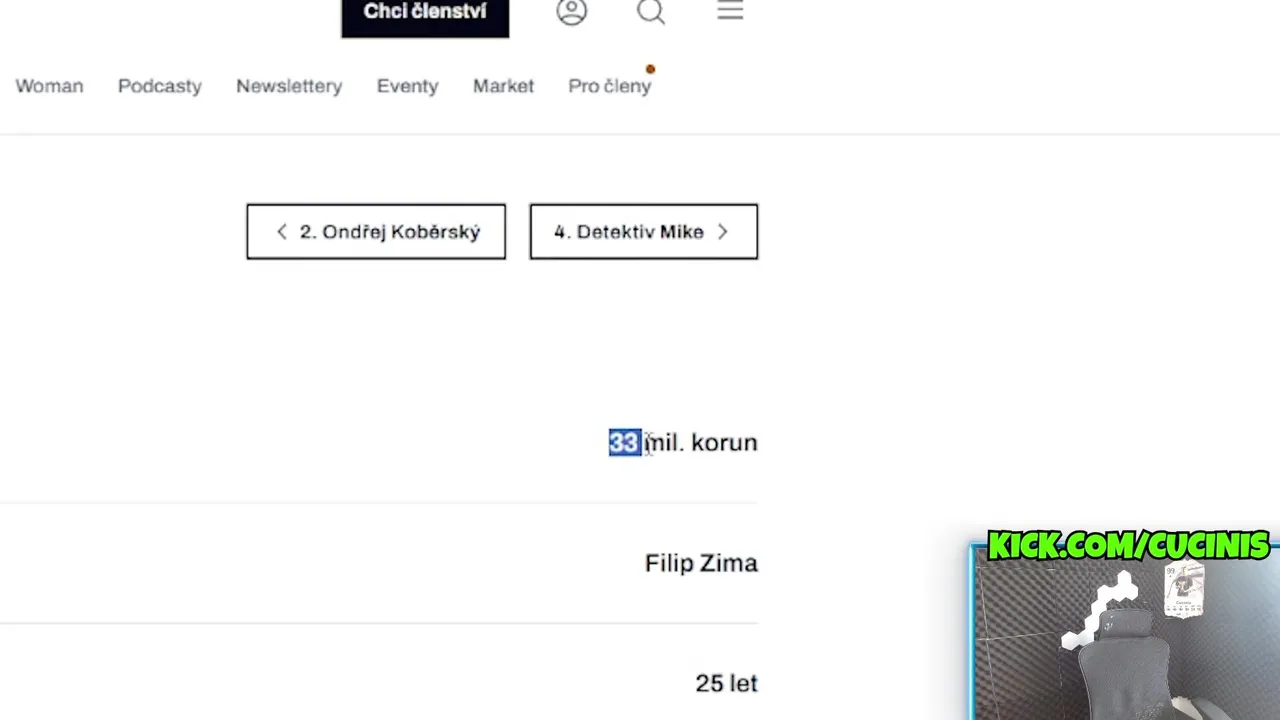Click orange notification dot above Pro členy

[650, 69]
